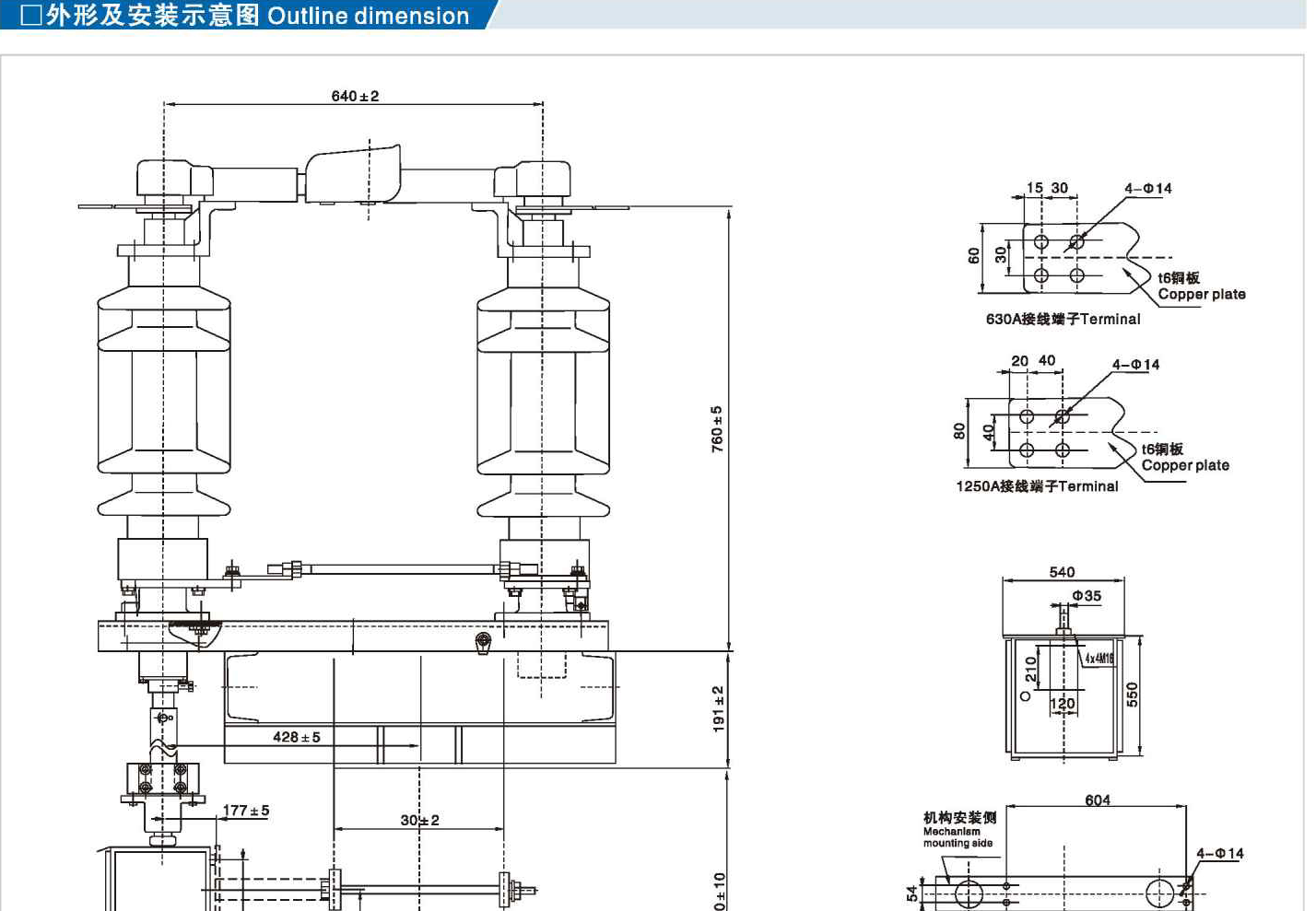Select the 1250A Terminal caption
This screenshot has height=911, width=1316.
tap(1037, 486)
